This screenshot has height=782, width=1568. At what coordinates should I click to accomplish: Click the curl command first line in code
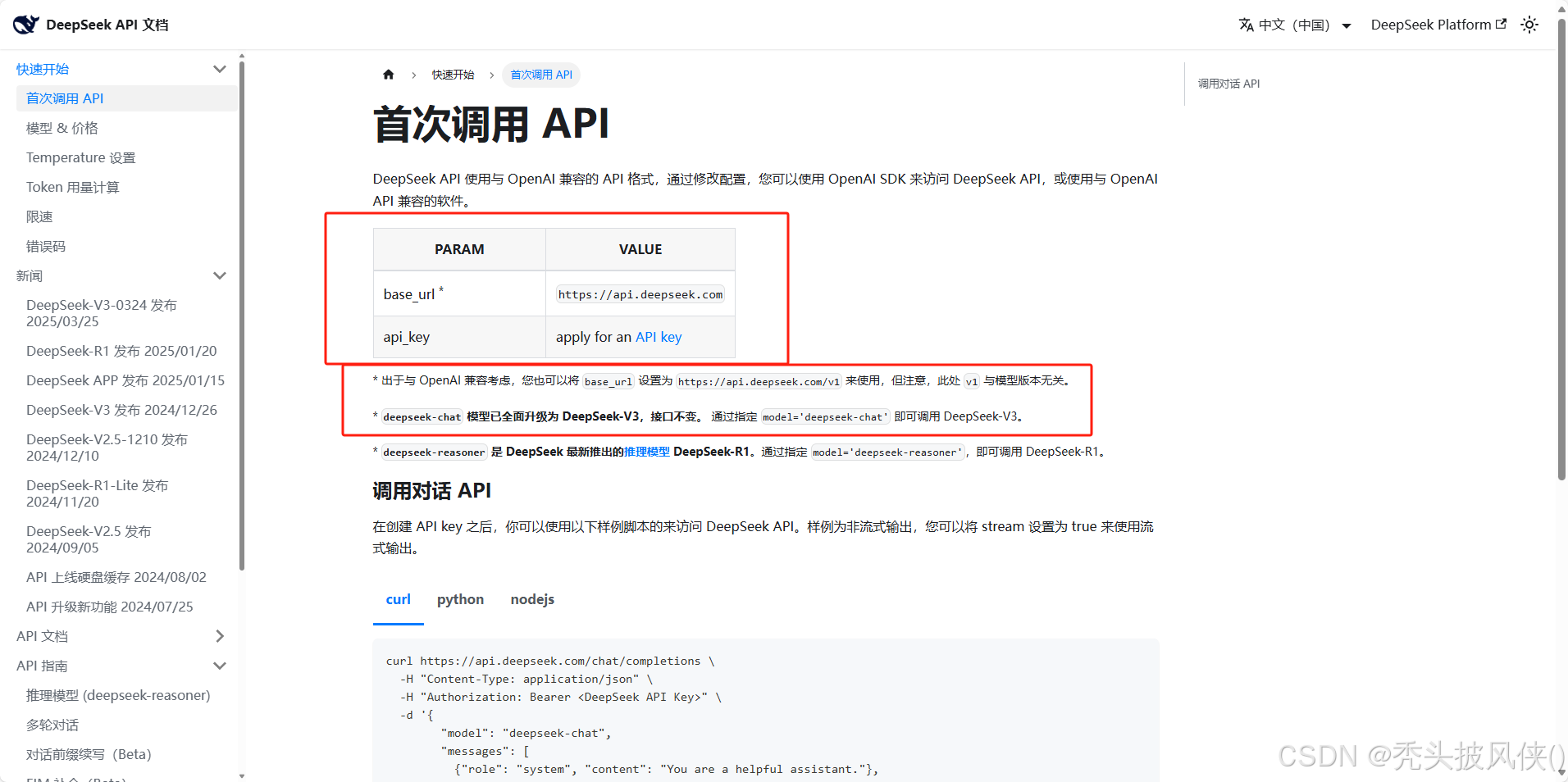pos(550,661)
